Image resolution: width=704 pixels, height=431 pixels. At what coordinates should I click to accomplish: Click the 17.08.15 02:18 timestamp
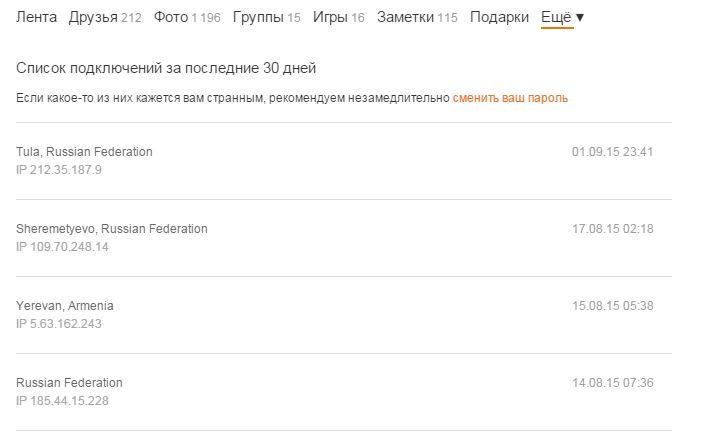[612, 229]
